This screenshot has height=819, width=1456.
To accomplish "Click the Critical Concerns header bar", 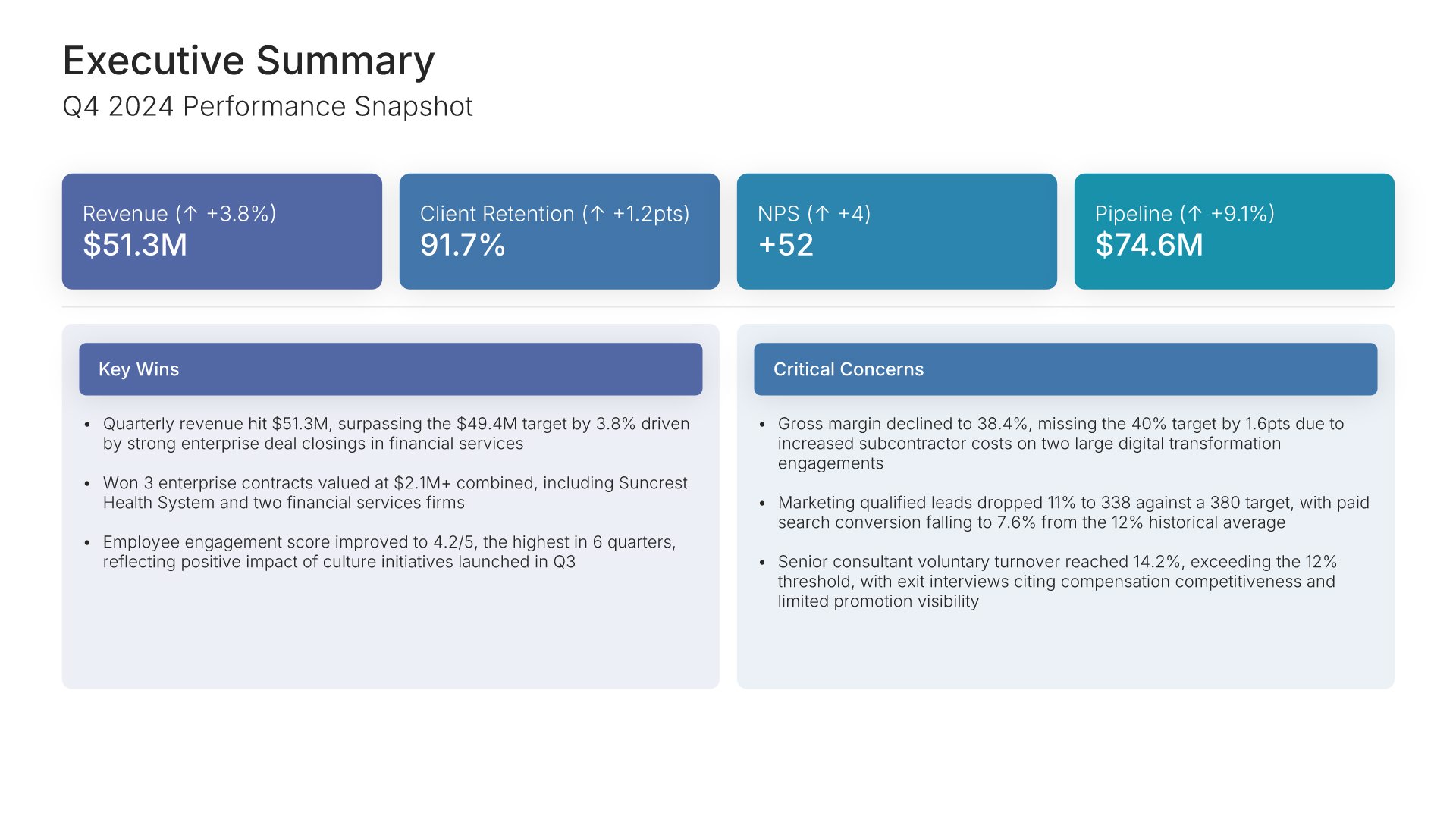I will coord(1065,369).
